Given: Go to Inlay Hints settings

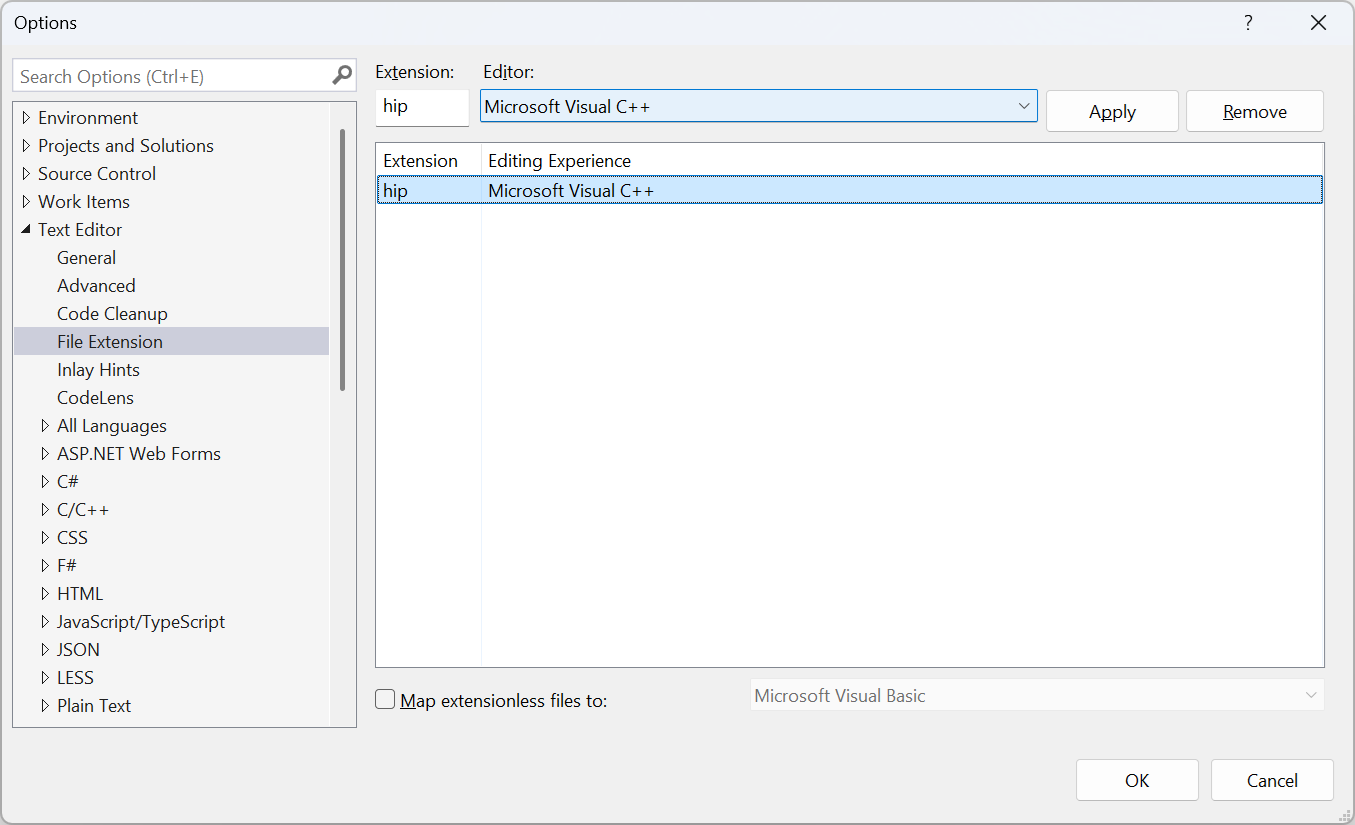Looking at the screenshot, I should (x=98, y=370).
